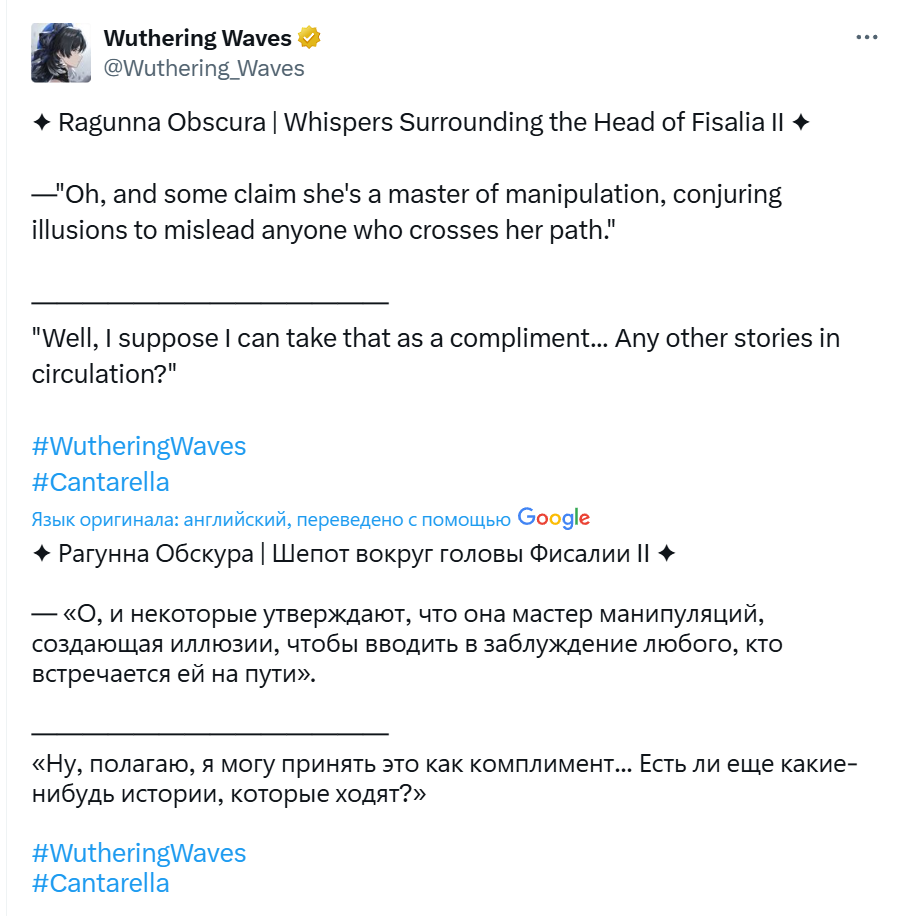Screen dimensions: 900x916
Task: Click the Wuthering Waves display name
Action: 197,38
